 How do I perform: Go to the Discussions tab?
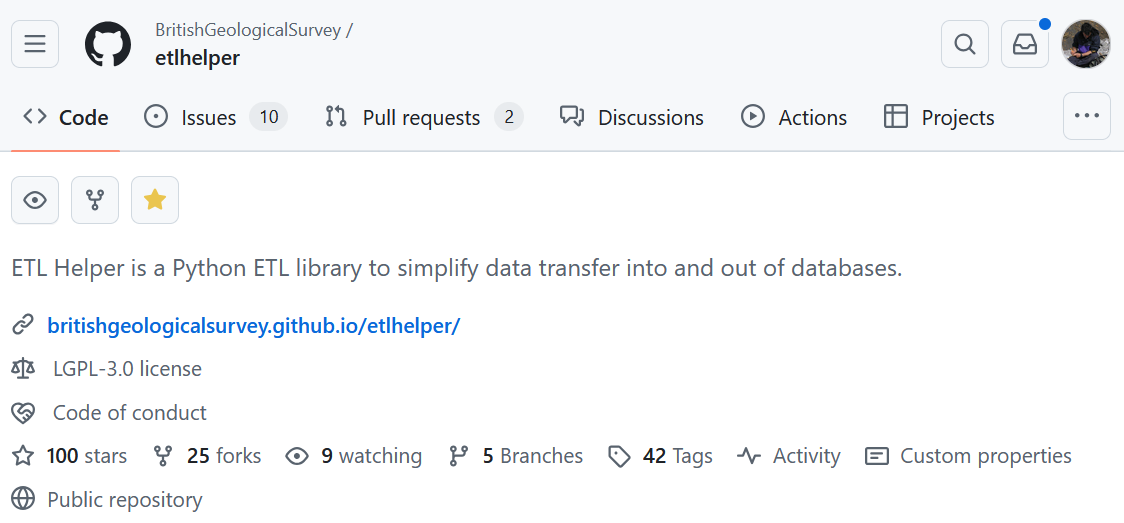(632, 118)
